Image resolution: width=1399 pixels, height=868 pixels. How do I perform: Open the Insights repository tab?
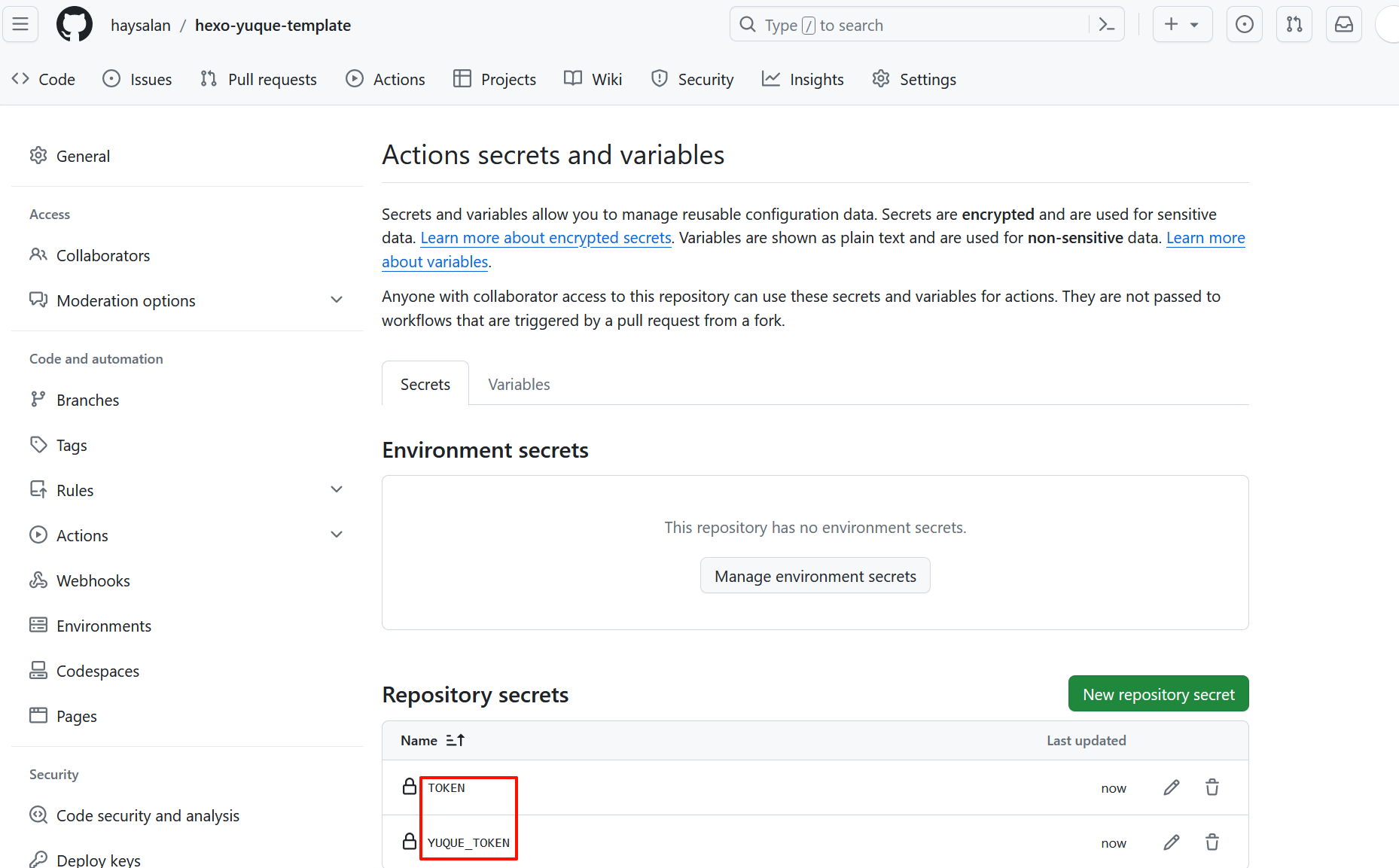[803, 80]
